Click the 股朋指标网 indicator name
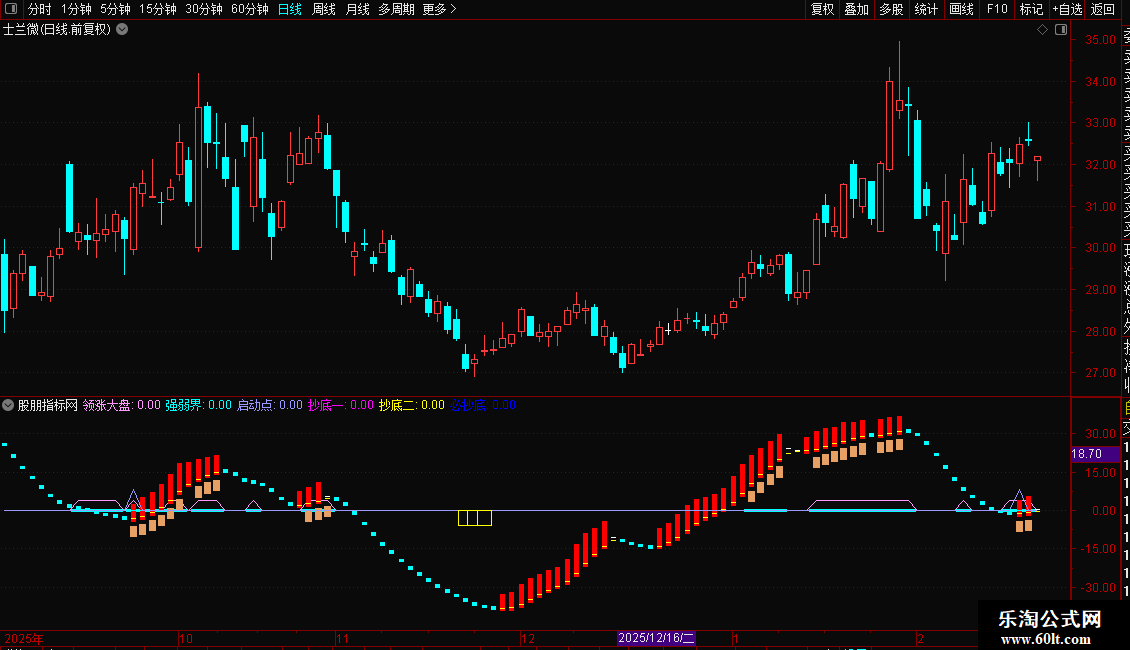Image resolution: width=1130 pixels, height=650 pixels. point(48,405)
